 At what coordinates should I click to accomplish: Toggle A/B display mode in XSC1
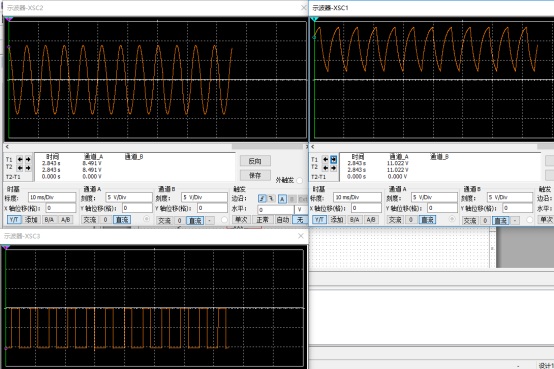[371, 219]
